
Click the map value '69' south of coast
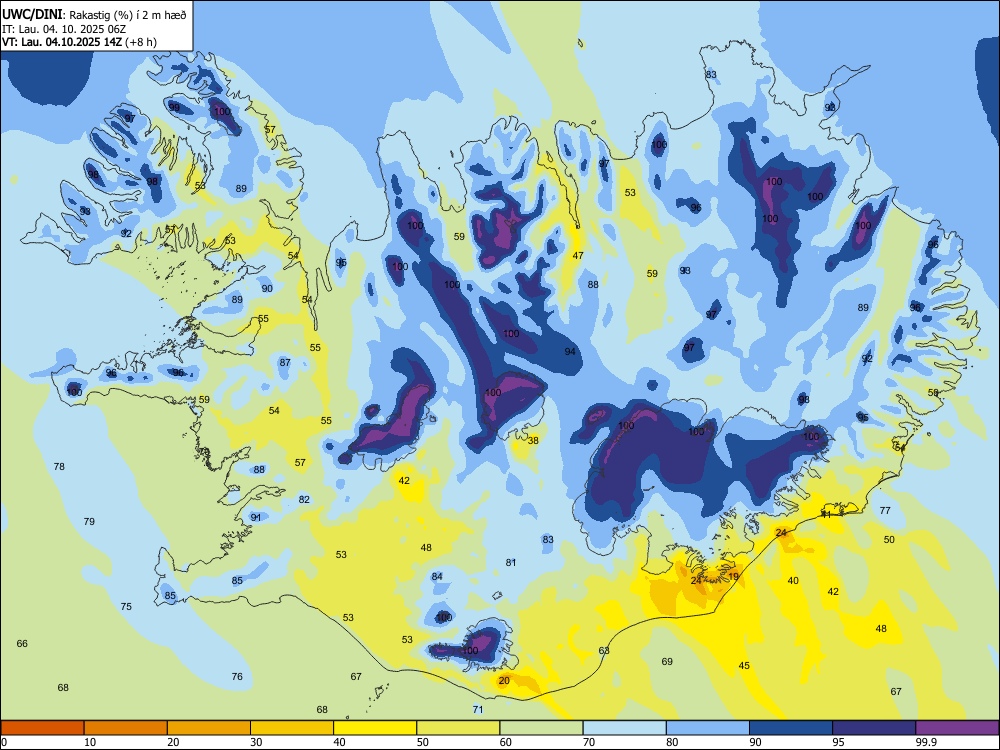coord(667,661)
